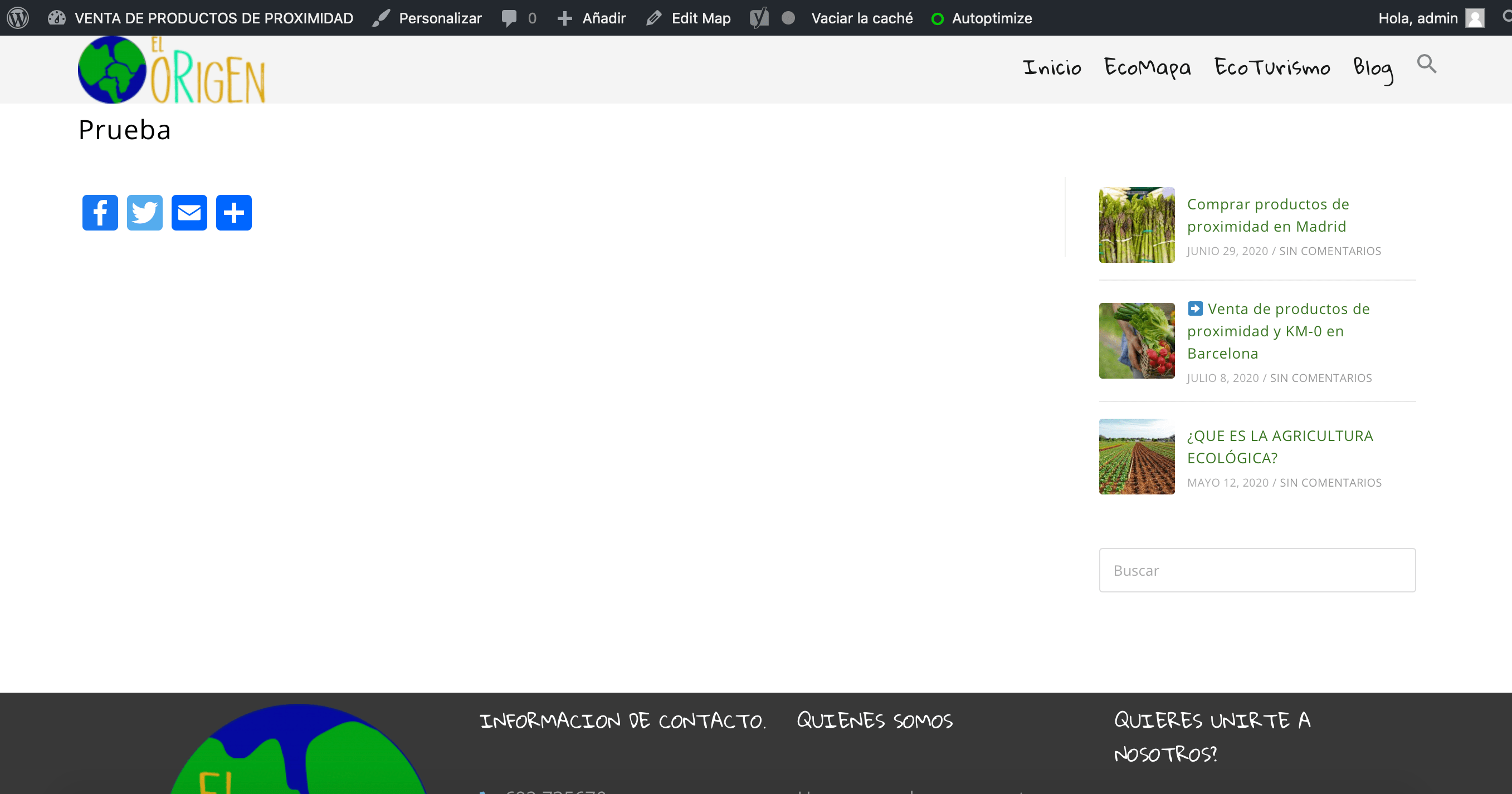Screen dimensions: 1512x794
Task: Click INFORMACION DE CONTACTO footer heading
Action: click(x=623, y=721)
